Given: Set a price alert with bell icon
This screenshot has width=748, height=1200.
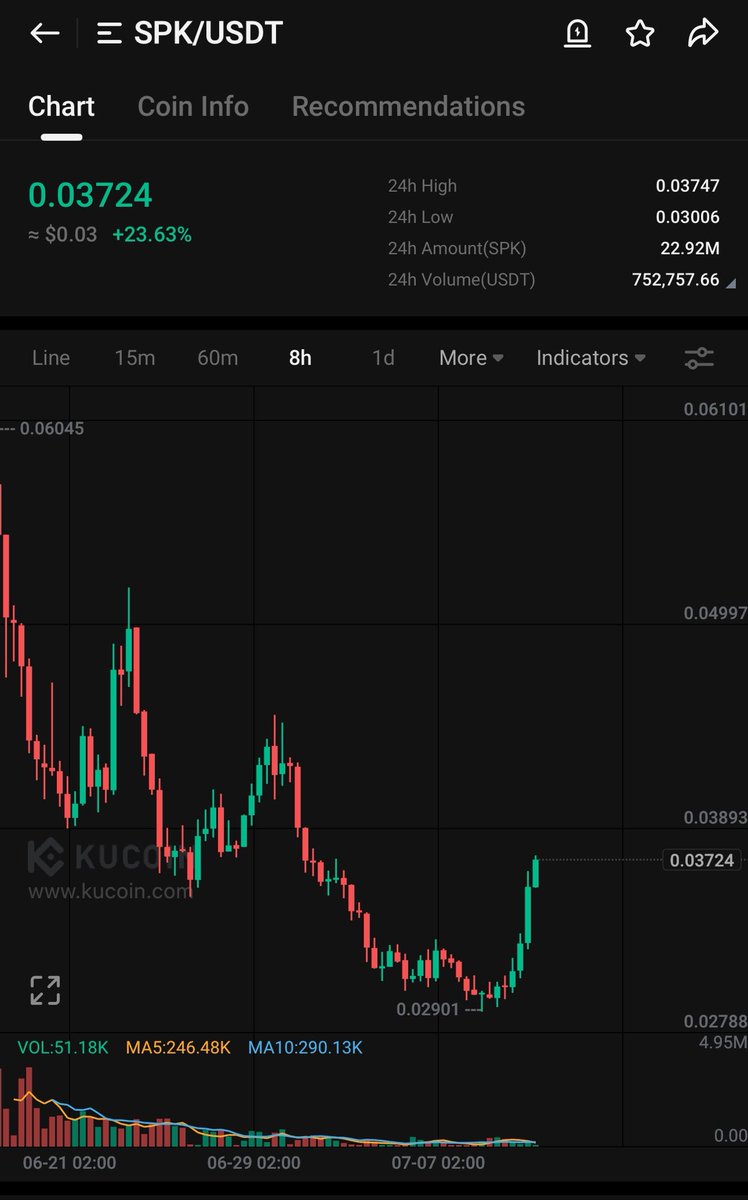Looking at the screenshot, I should (x=578, y=33).
